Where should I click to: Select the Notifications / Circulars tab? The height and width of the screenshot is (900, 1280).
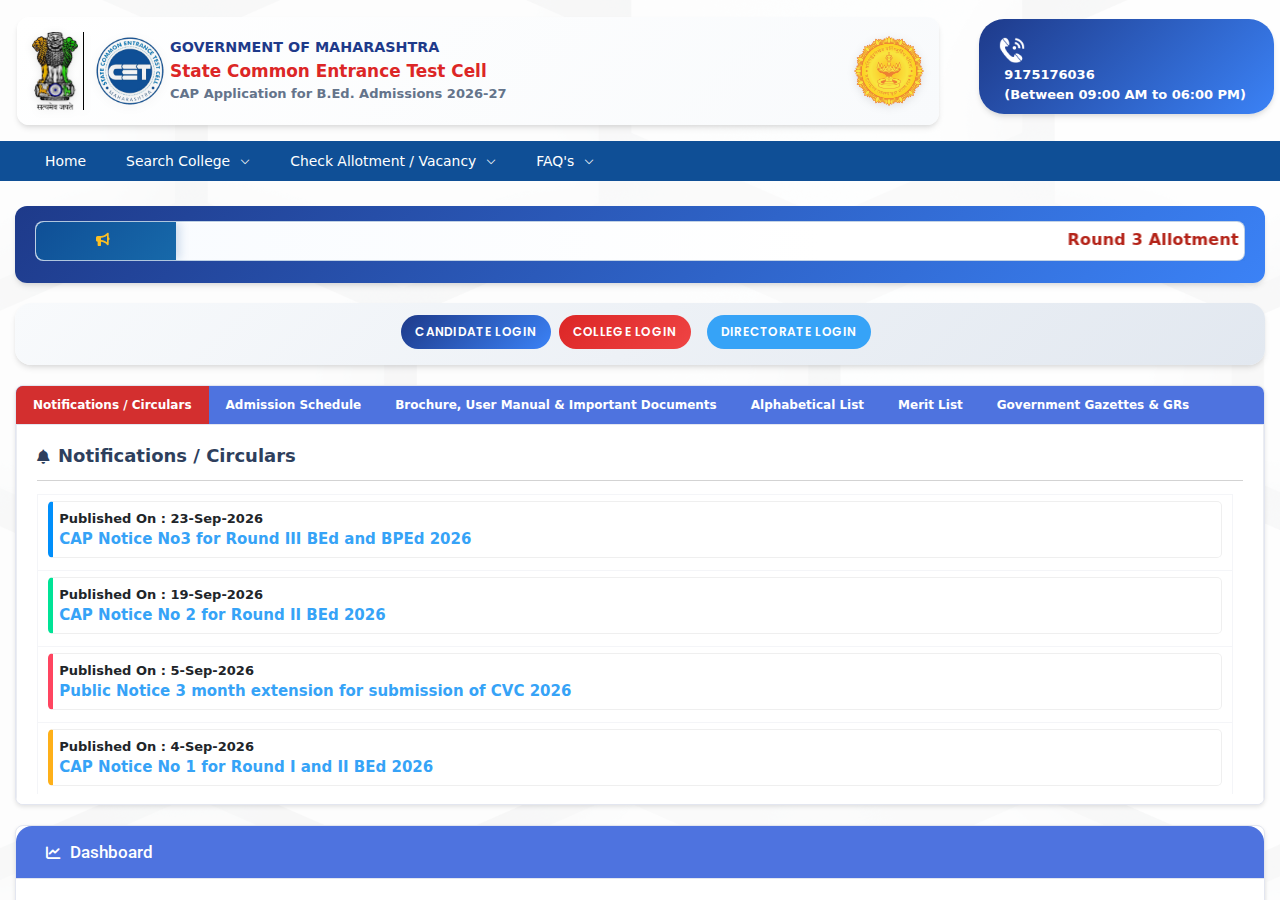tap(112, 405)
